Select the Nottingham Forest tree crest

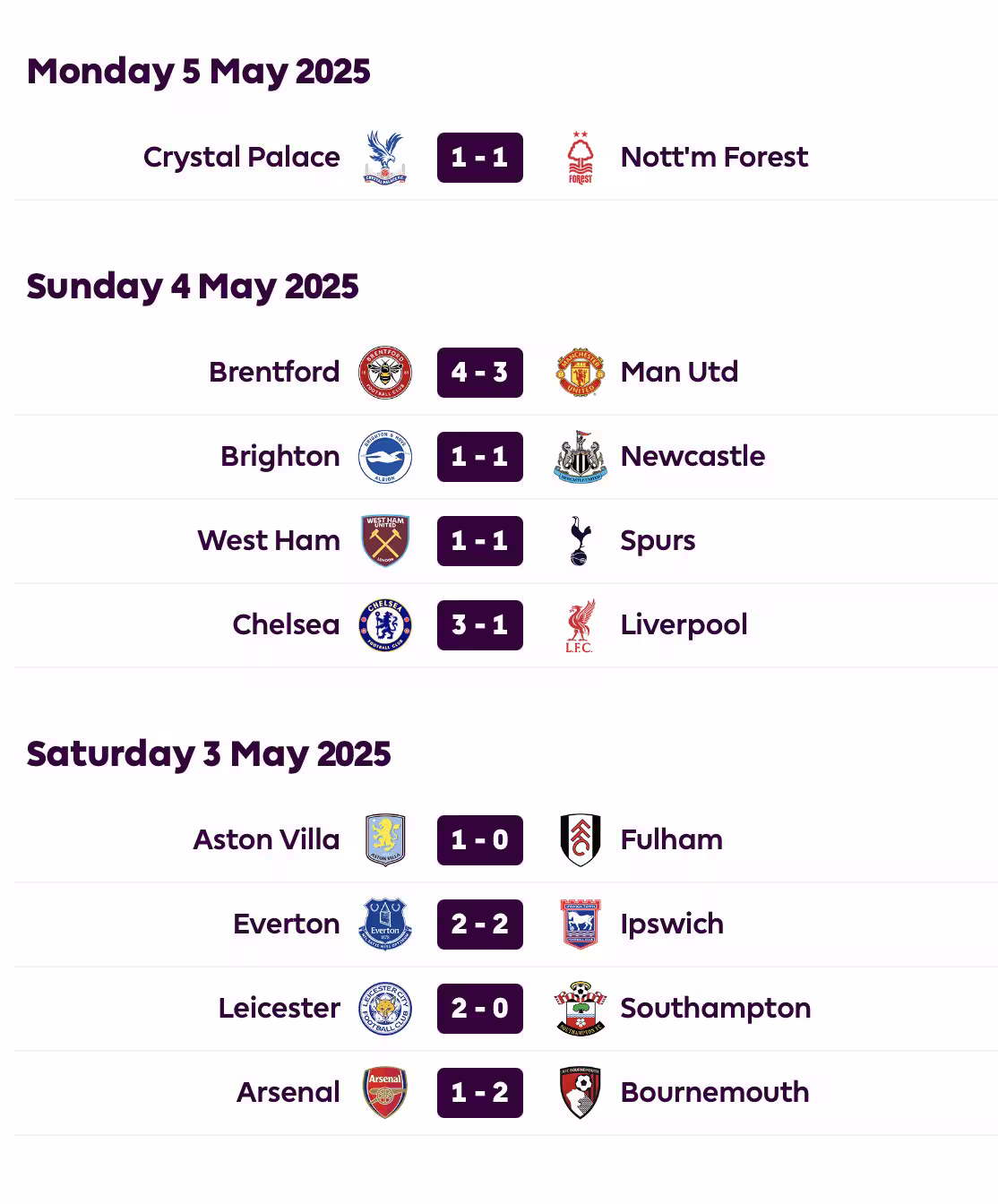581,158
